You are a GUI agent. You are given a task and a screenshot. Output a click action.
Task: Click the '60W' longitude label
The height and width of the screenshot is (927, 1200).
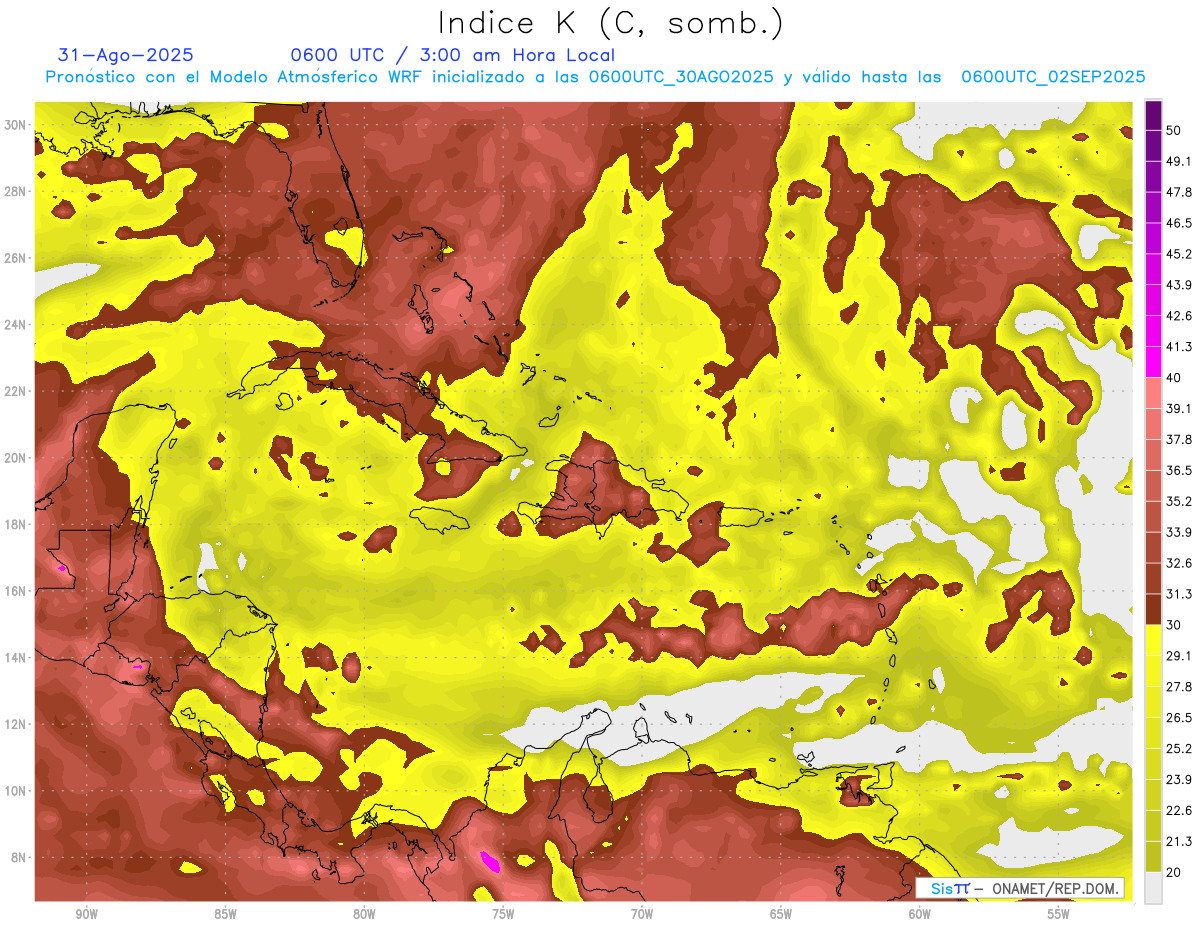920,914
